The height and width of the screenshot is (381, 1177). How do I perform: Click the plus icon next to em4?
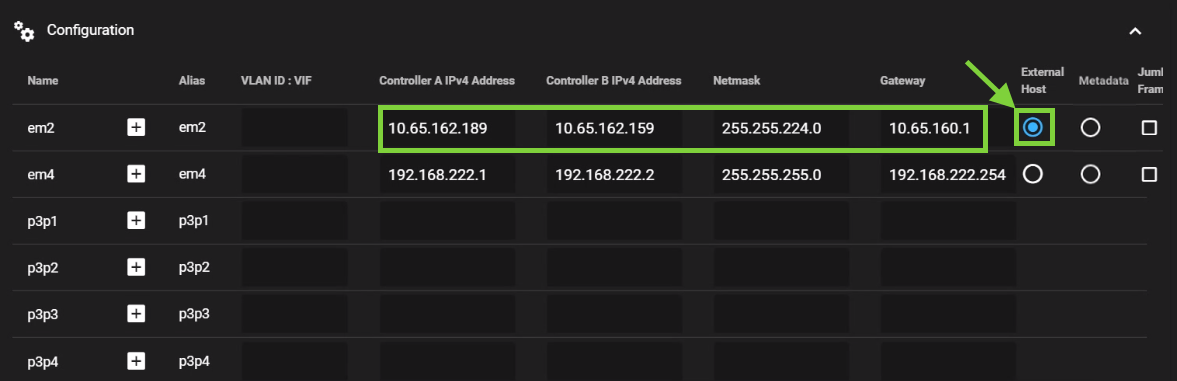click(136, 174)
